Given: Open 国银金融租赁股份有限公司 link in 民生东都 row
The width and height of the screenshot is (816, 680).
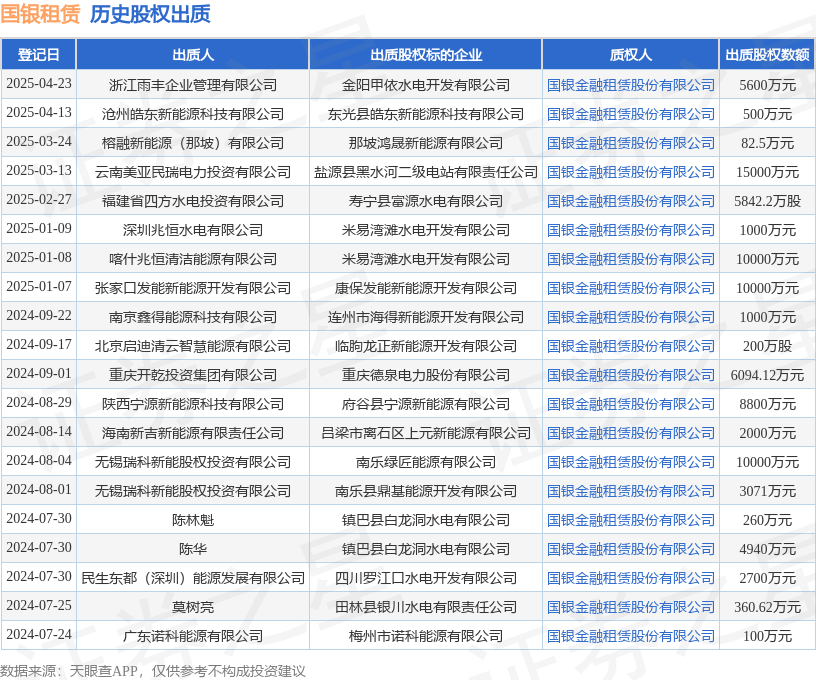Looking at the screenshot, I should click(631, 578).
